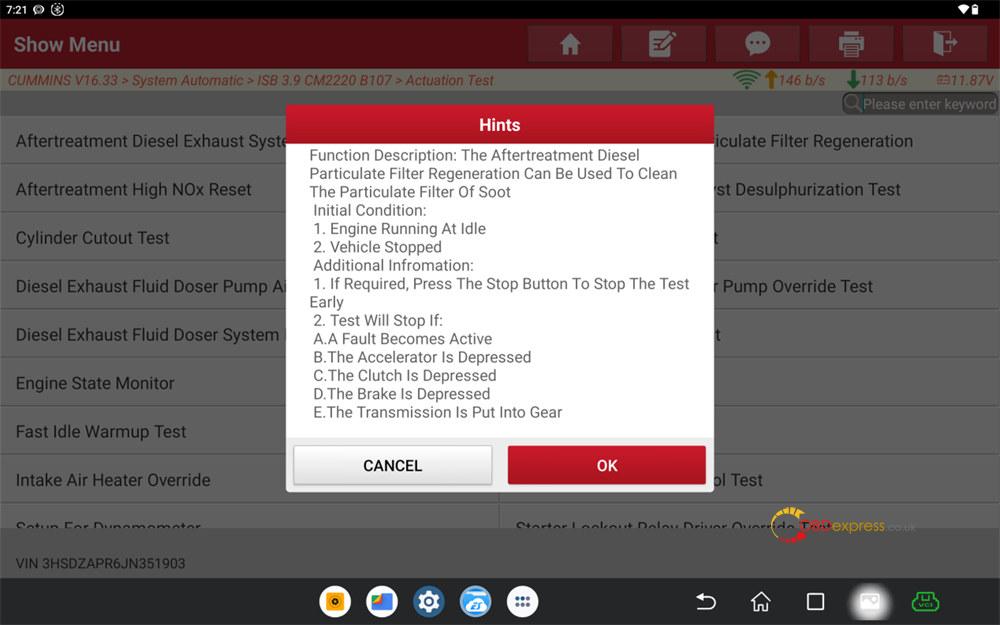Click the Wi-Fi signal icon in status strip
Image resolution: width=1000 pixels, height=625 pixels.
point(746,80)
